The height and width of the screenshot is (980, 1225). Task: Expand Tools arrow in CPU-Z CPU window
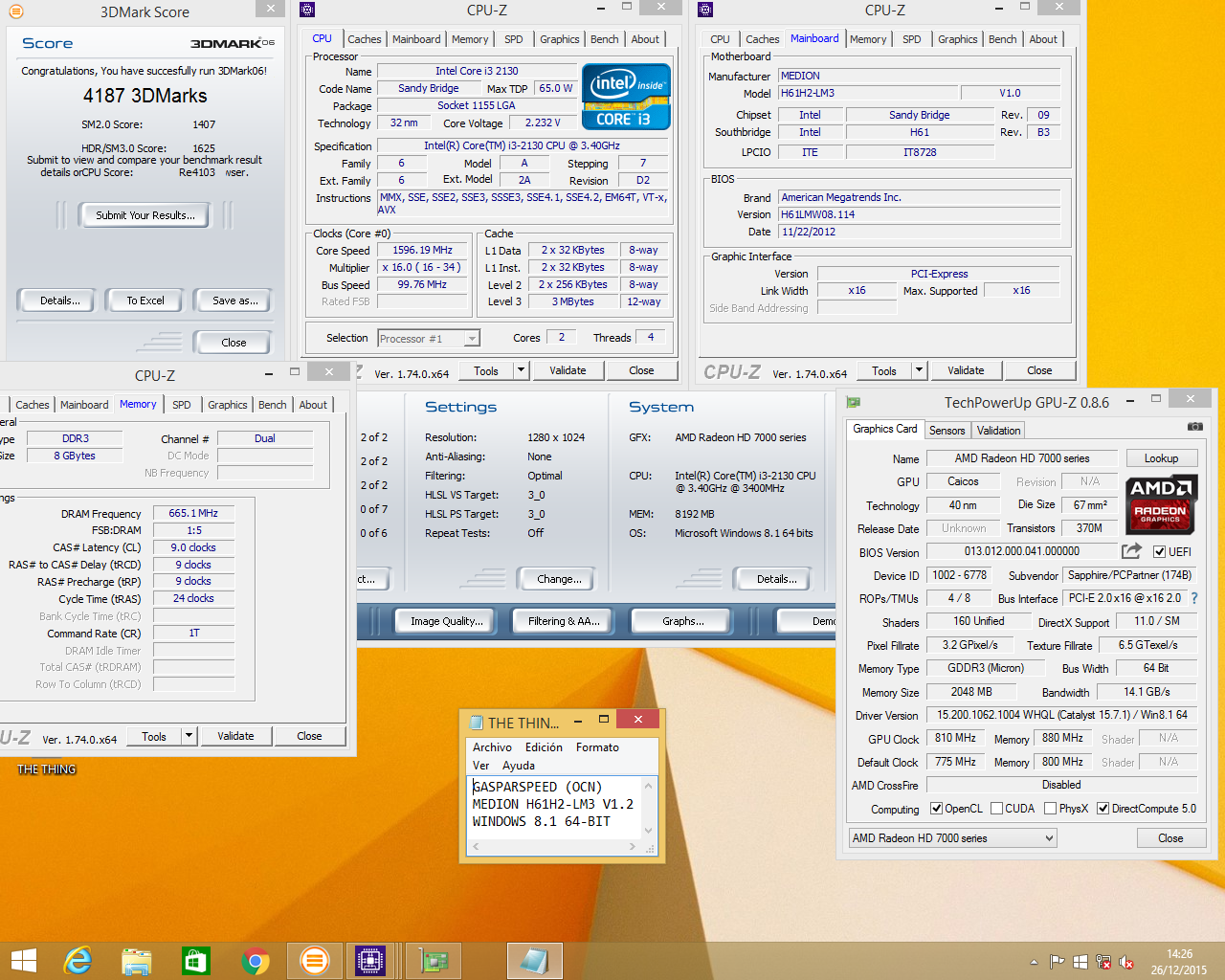[x=521, y=370]
